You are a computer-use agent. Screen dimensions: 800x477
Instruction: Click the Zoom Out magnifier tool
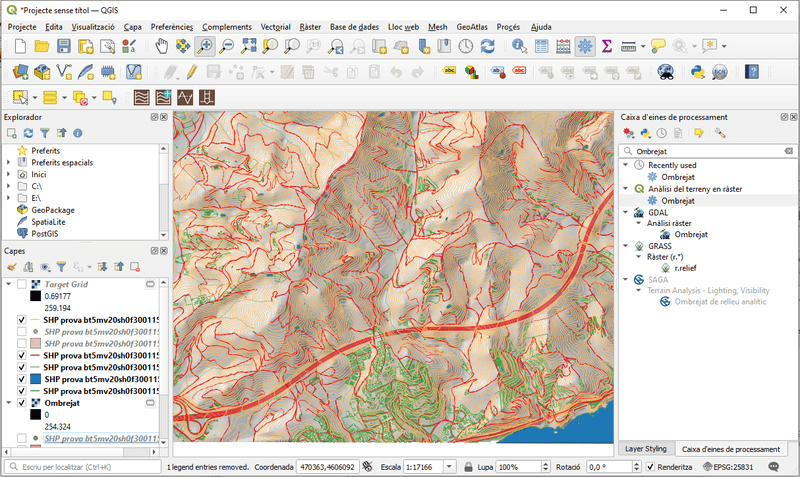(x=227, y=46)
